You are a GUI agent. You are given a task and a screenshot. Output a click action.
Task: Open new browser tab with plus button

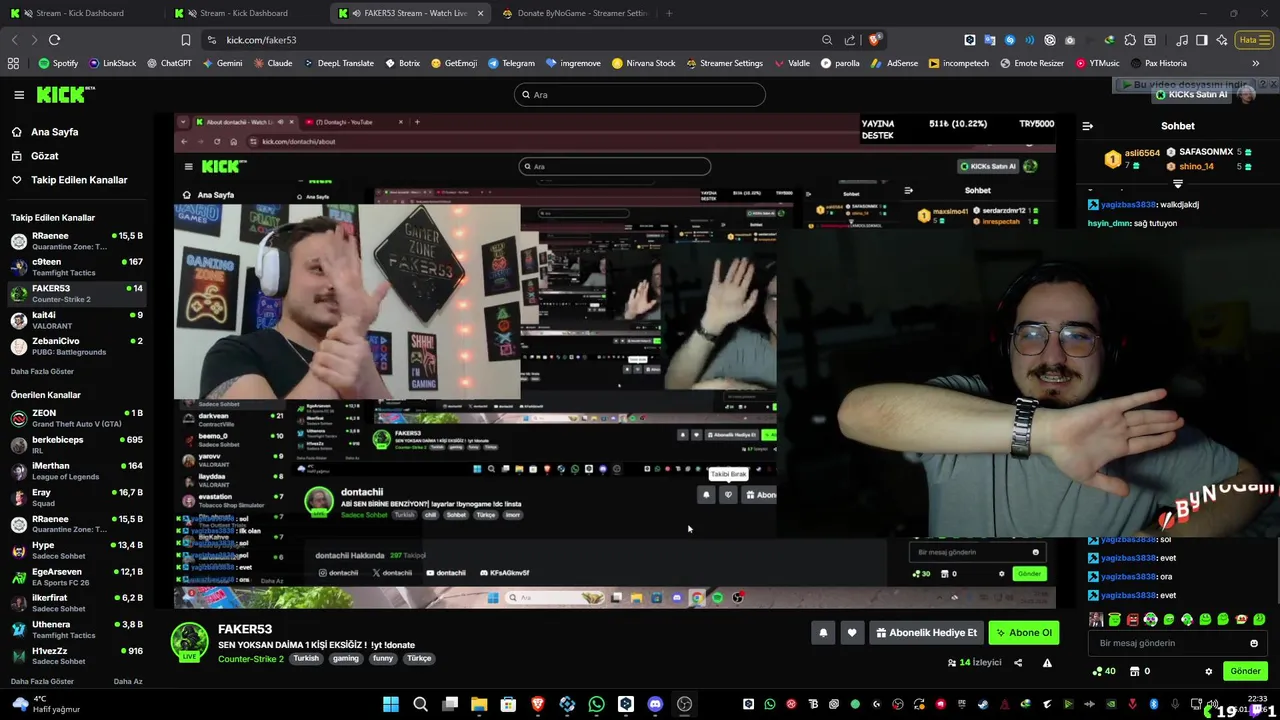point(669,13)
